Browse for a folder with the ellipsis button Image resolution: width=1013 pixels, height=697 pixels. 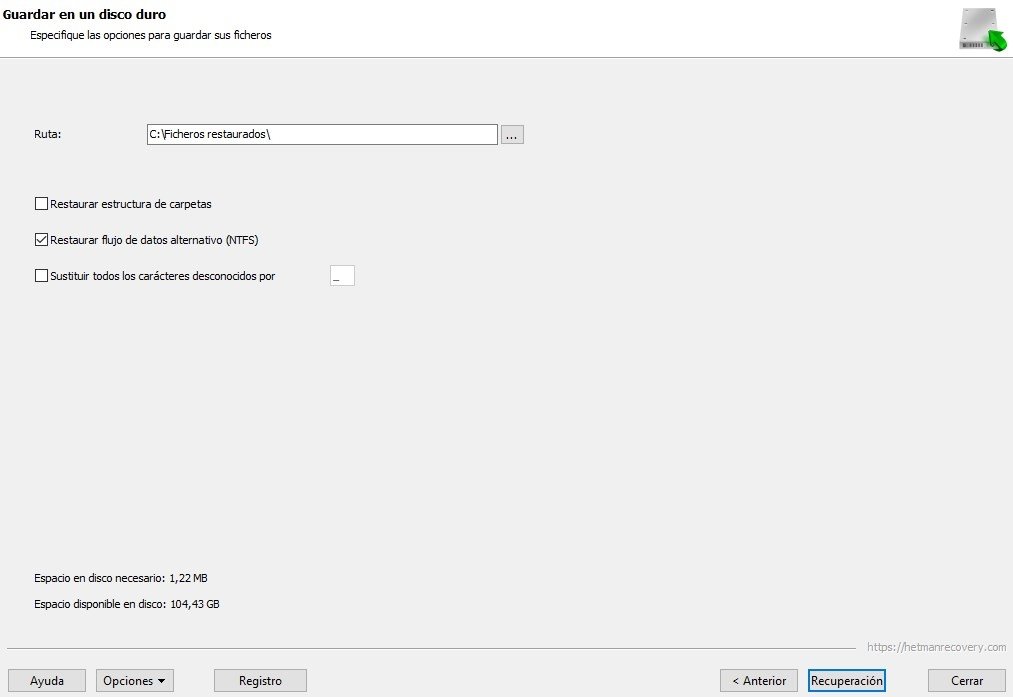(x=512, y=135)
